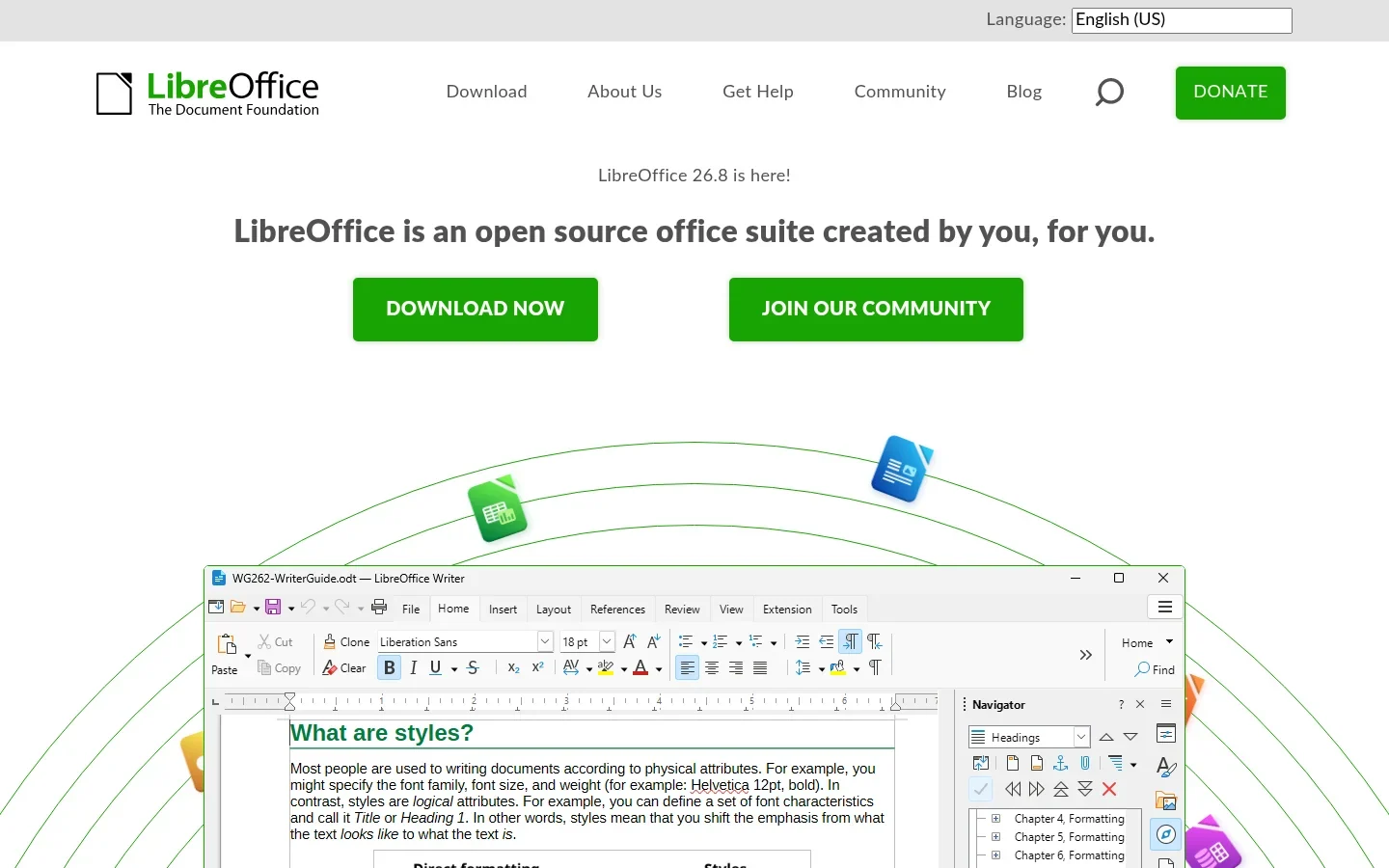Expand the toolbar overflow chevron
Screen dimensions: 1389x868
click(x=1086, y=655)
